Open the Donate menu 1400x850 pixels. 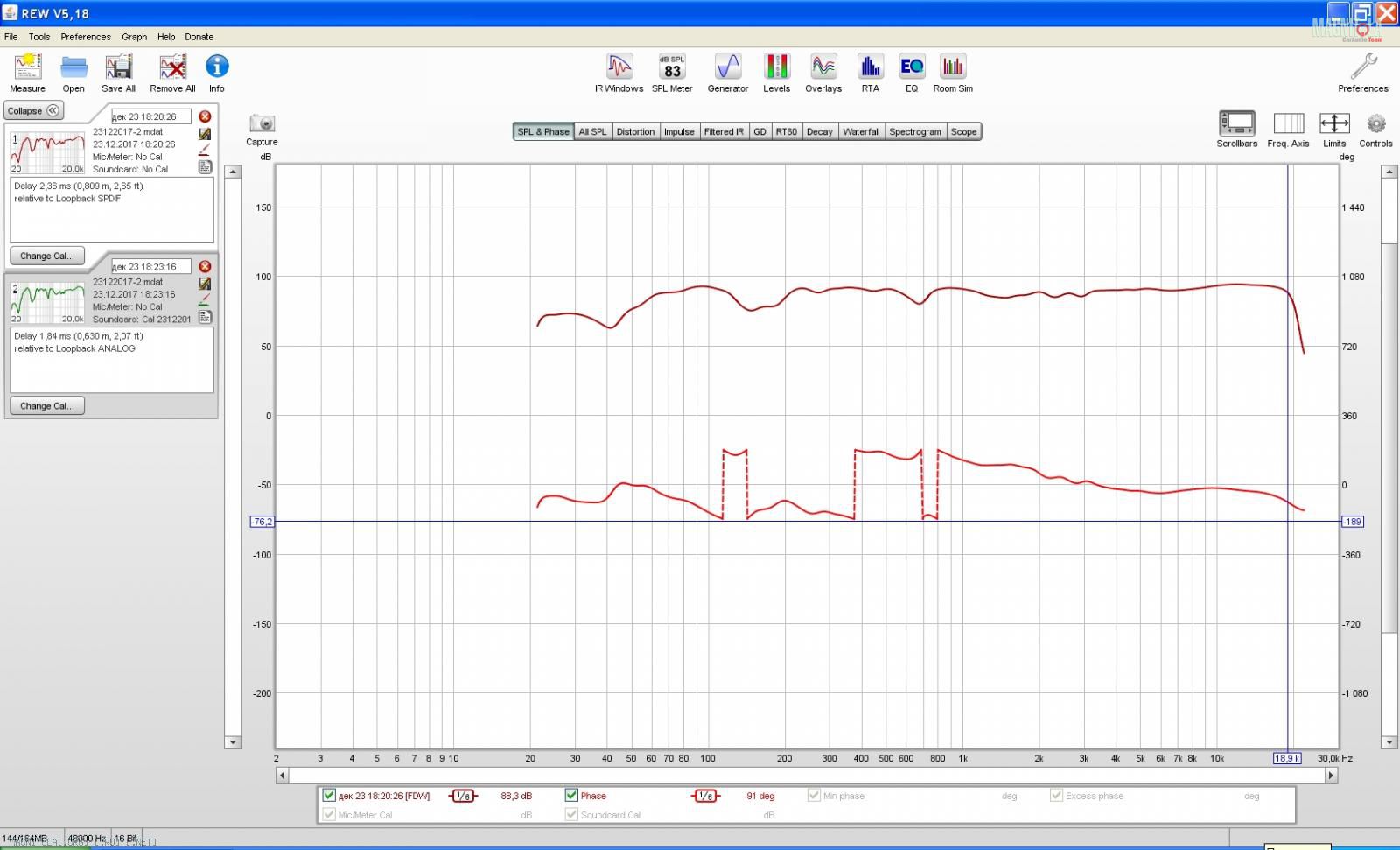click(x=199, y=37)
